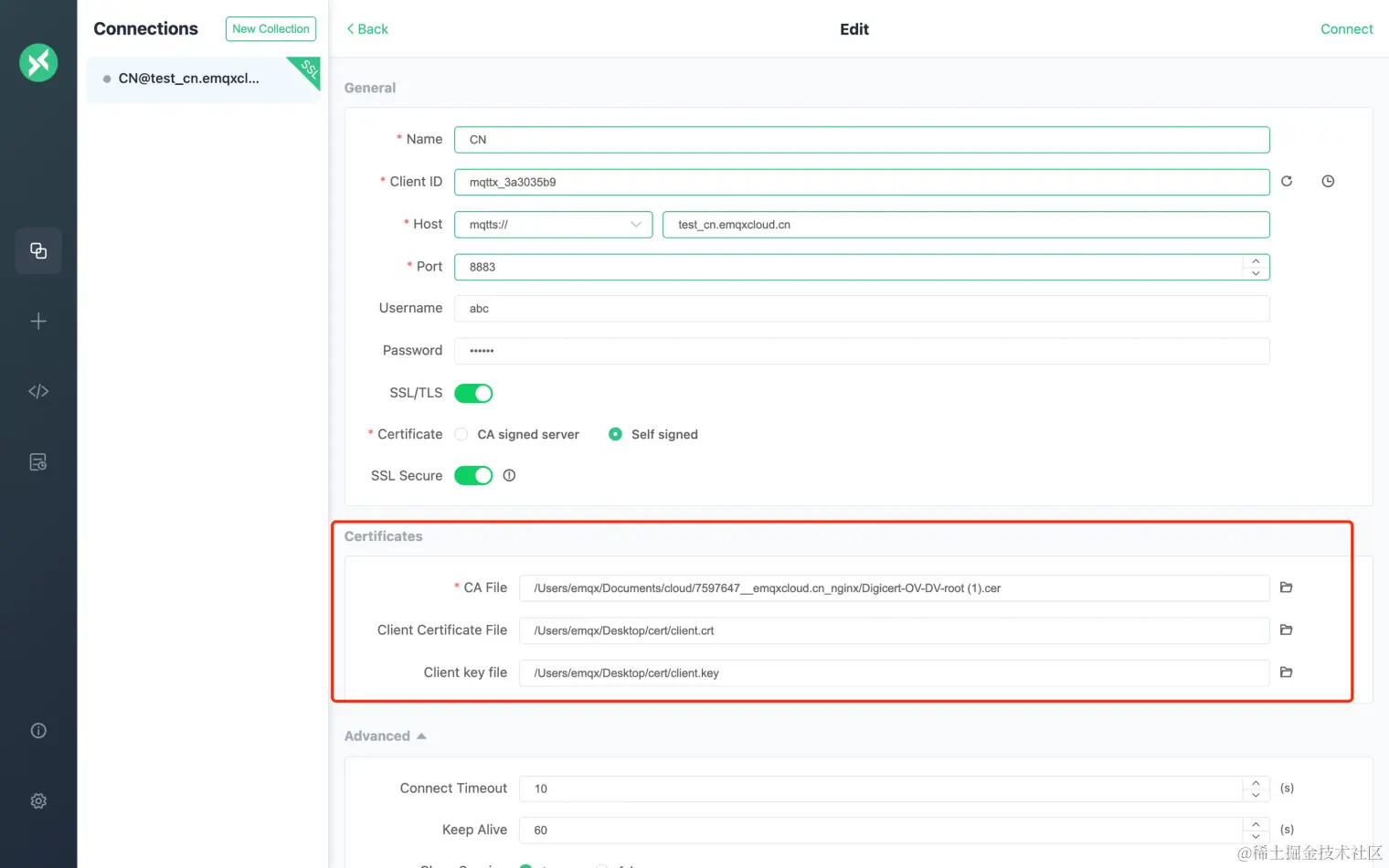Click the clock icon beside Client ID
This screenshot has height=868, width=1389.
click(1328, 181)
